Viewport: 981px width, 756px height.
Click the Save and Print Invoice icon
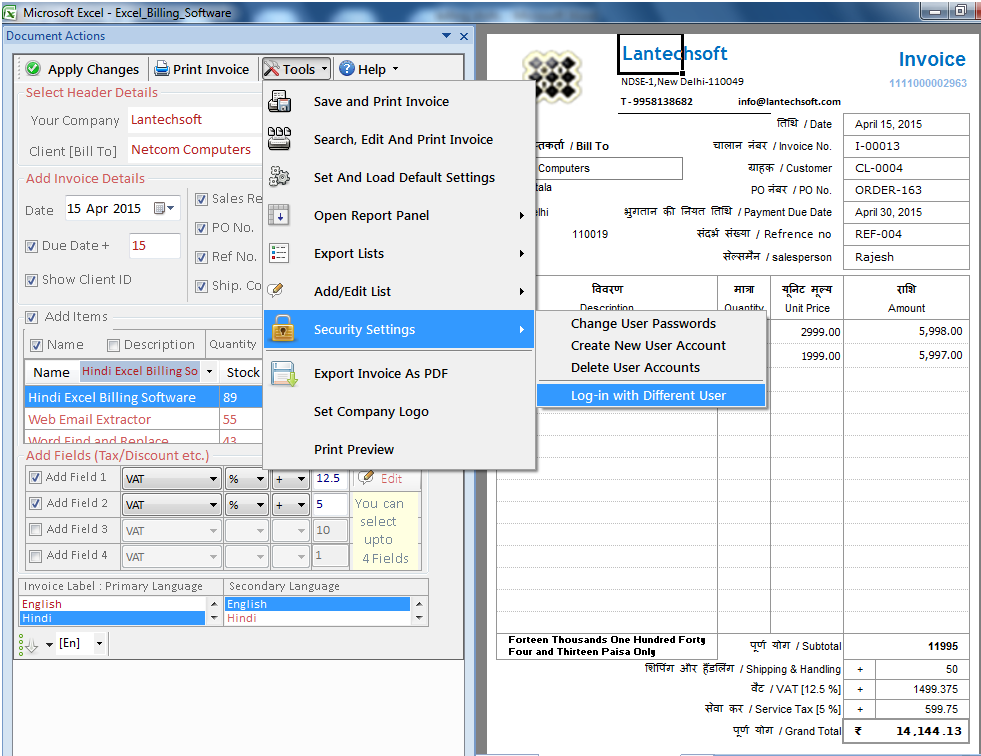(279, 101)
